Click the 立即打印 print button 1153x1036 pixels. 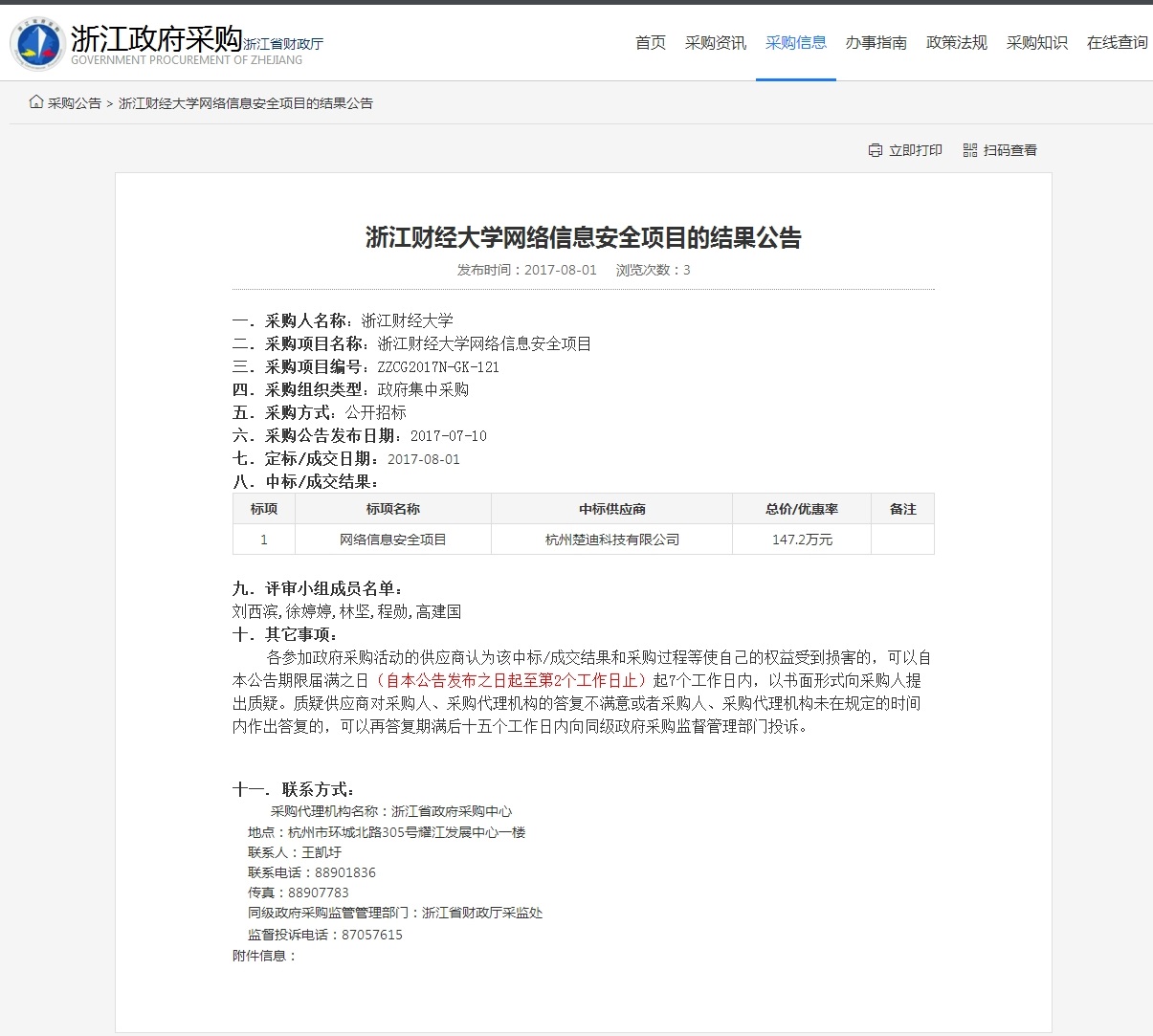[x=905, y=150]
